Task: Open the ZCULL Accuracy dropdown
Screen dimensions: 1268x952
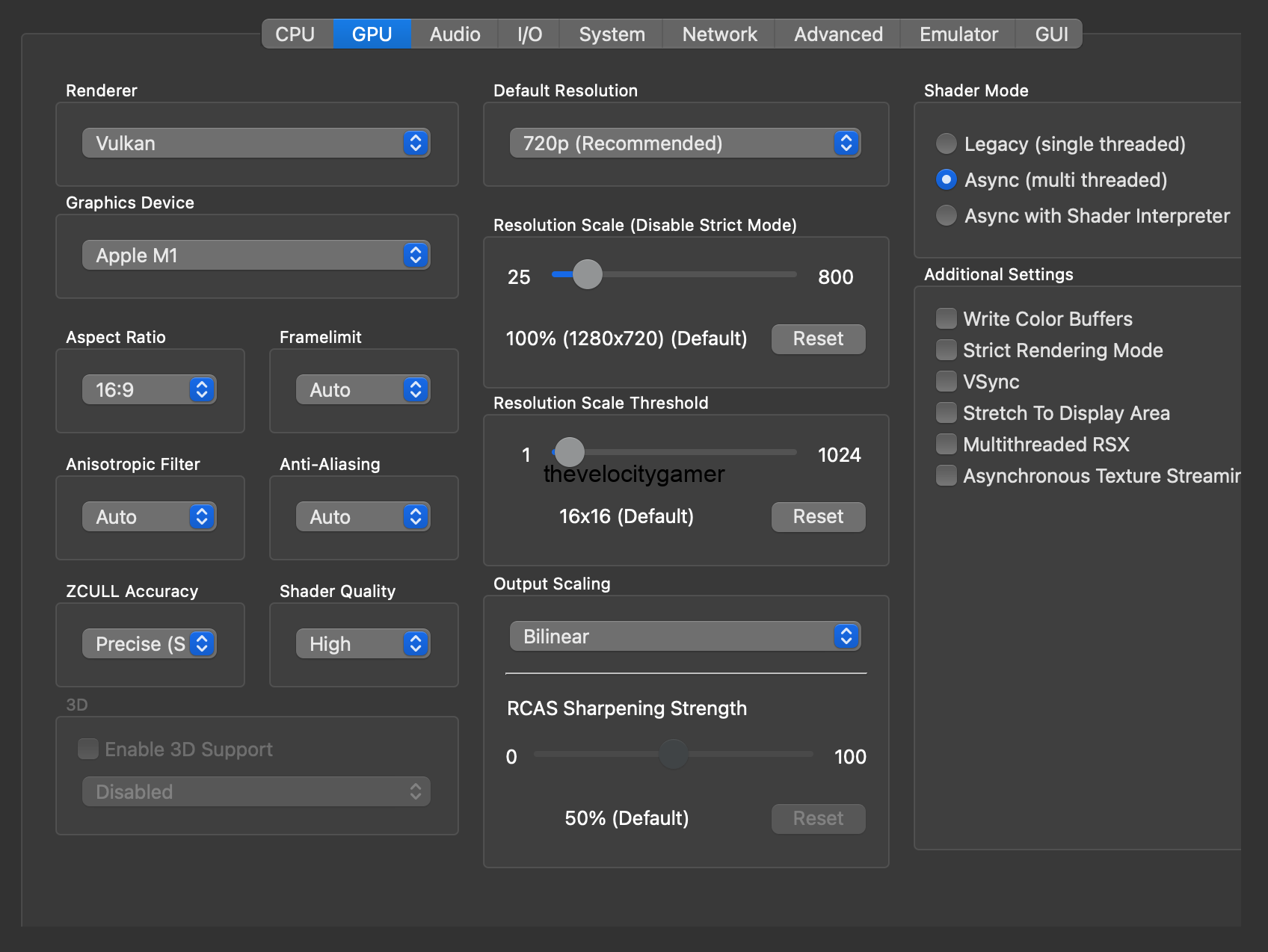Action: point(149,643)
